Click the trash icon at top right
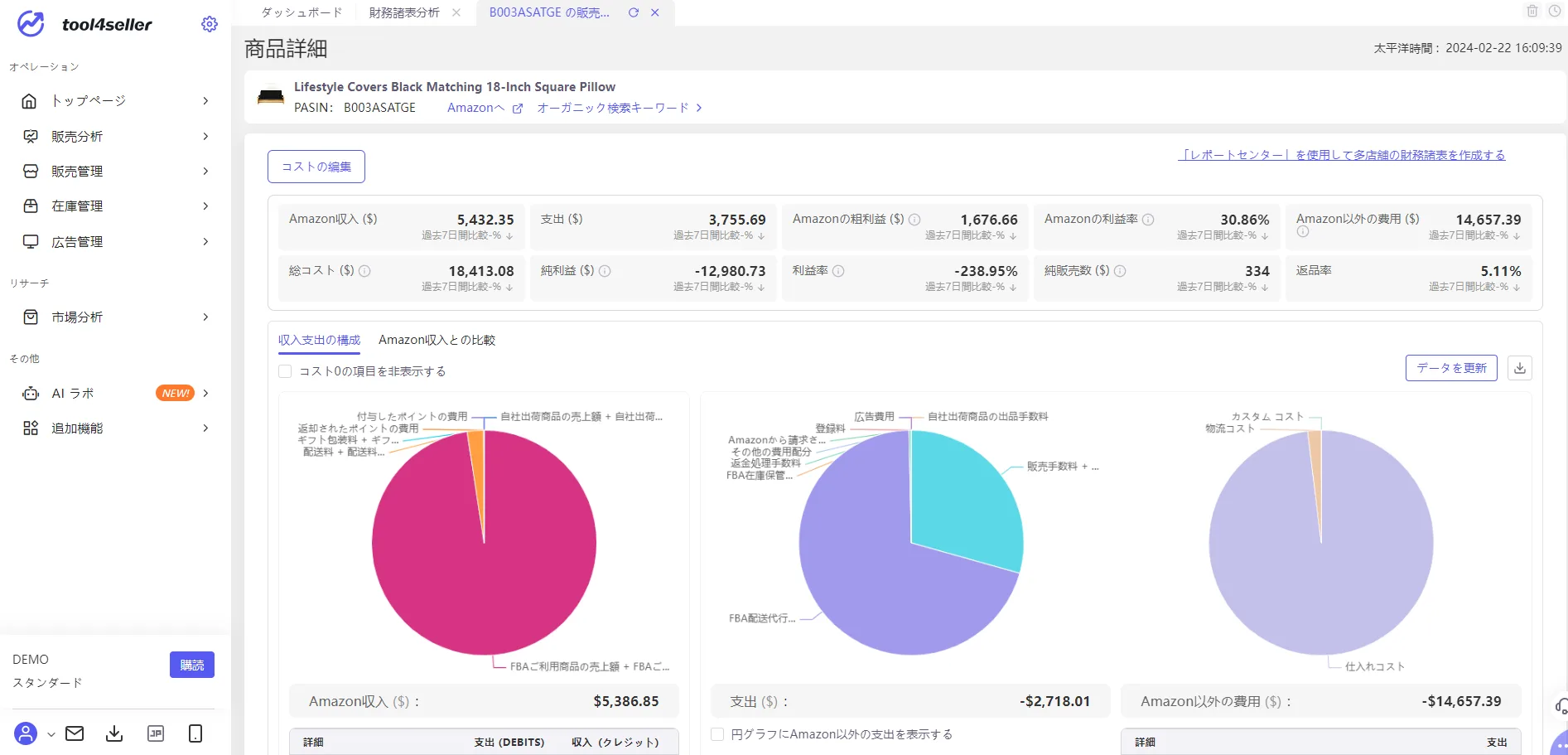 [1532, 11]
